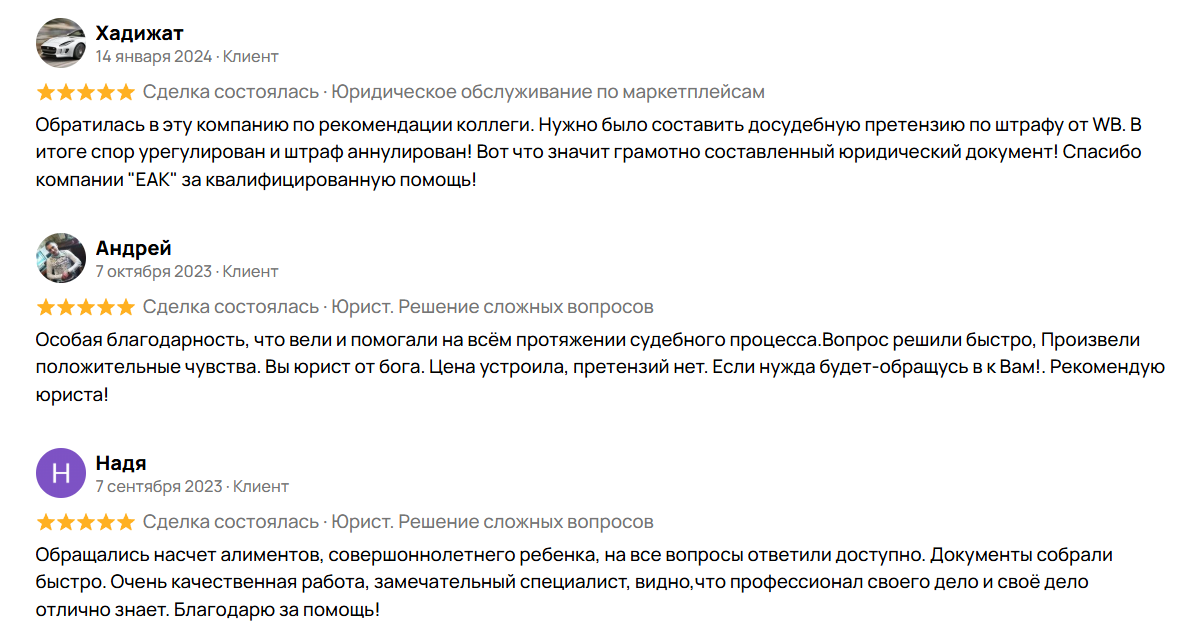Click Хадижат's car avatar photo
Viewport: 1183px width, 631px height.
(x=60, y=43)
